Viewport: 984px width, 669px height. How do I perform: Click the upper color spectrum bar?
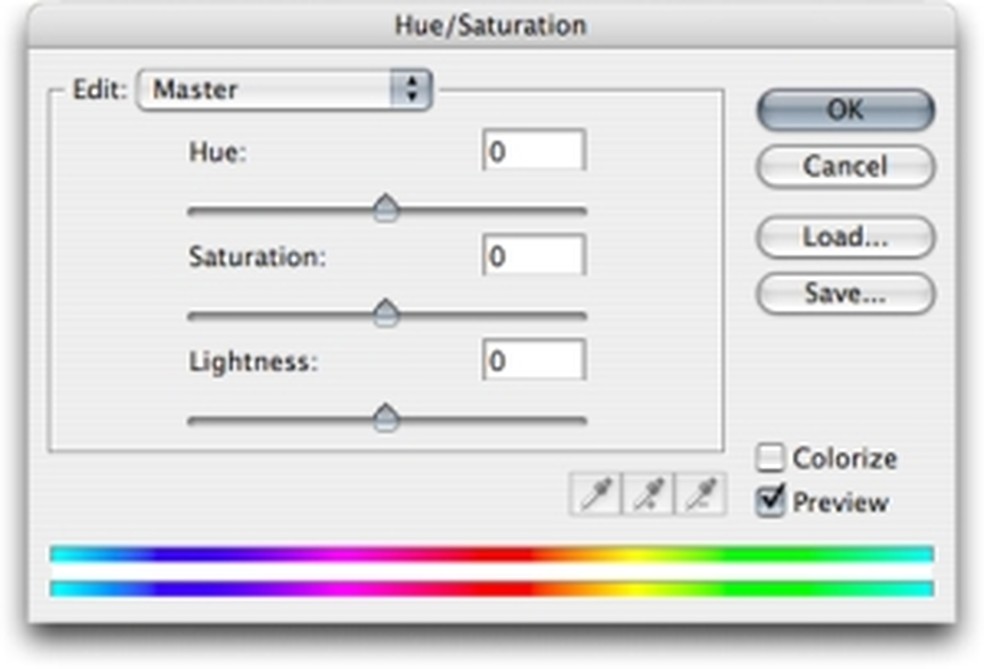point(490,552)
